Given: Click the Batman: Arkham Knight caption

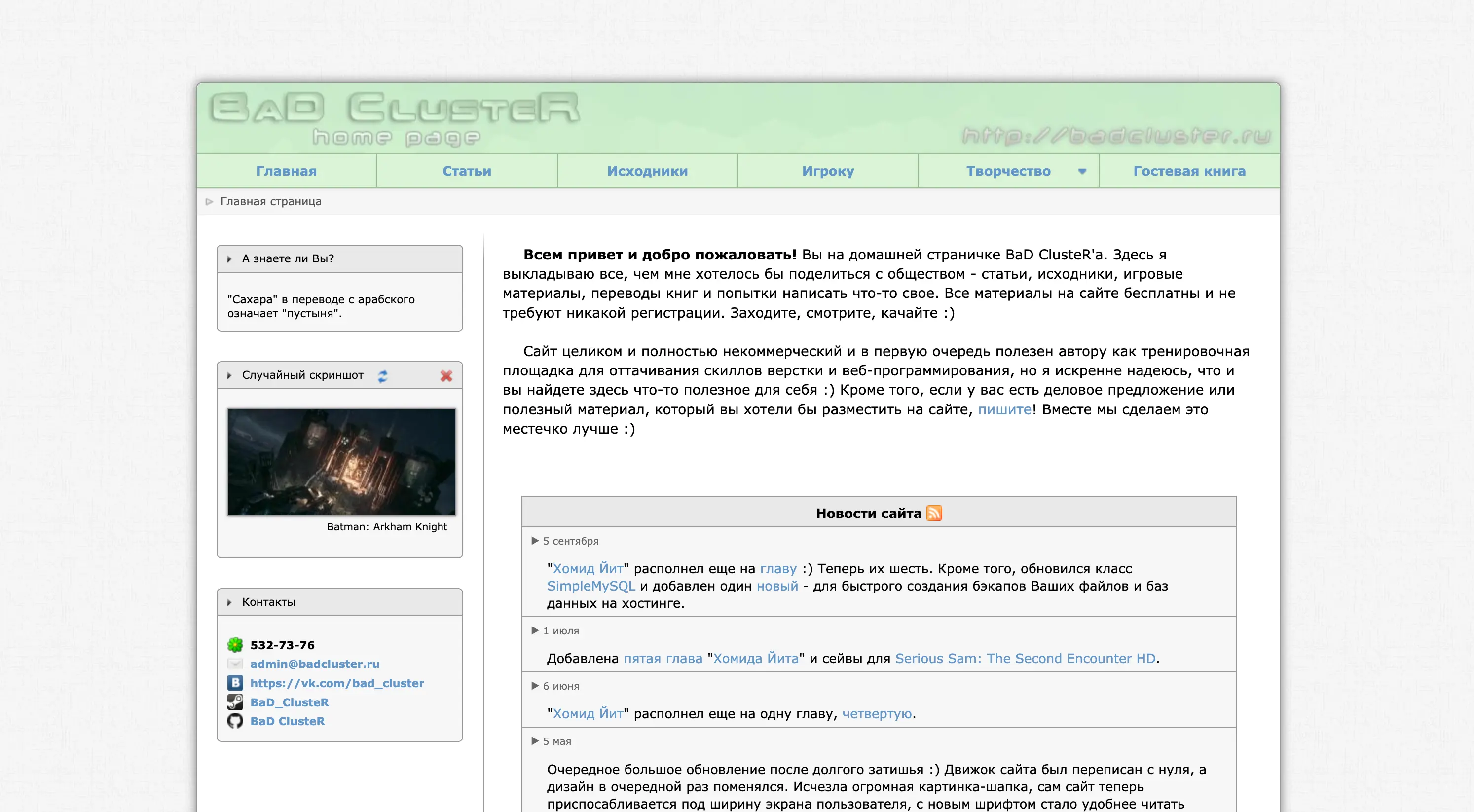Looking at the screenshot, I should click(387, 526).
